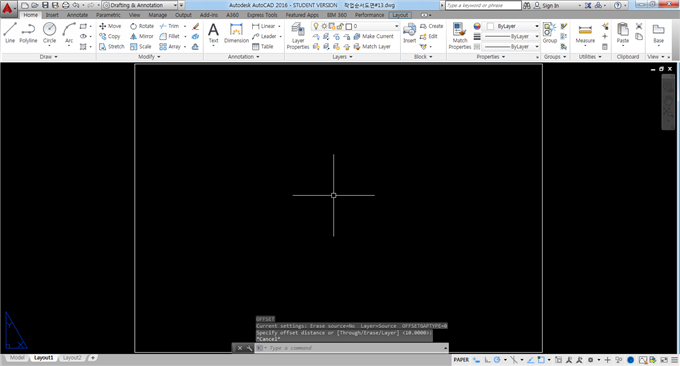This screenshot has width=680, height=366.
Task: Activate the Stretch command
Action: pyautogui.click(x=111, y=46)
